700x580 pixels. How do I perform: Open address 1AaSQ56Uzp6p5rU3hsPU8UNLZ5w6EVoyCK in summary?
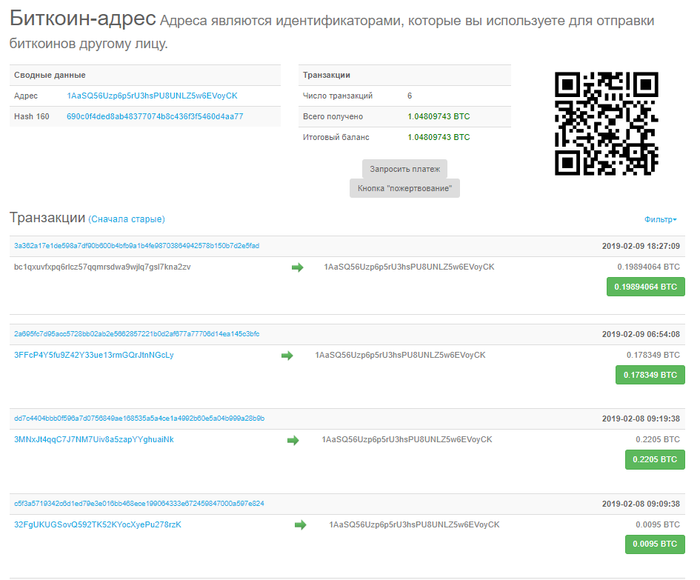point(152,96)
